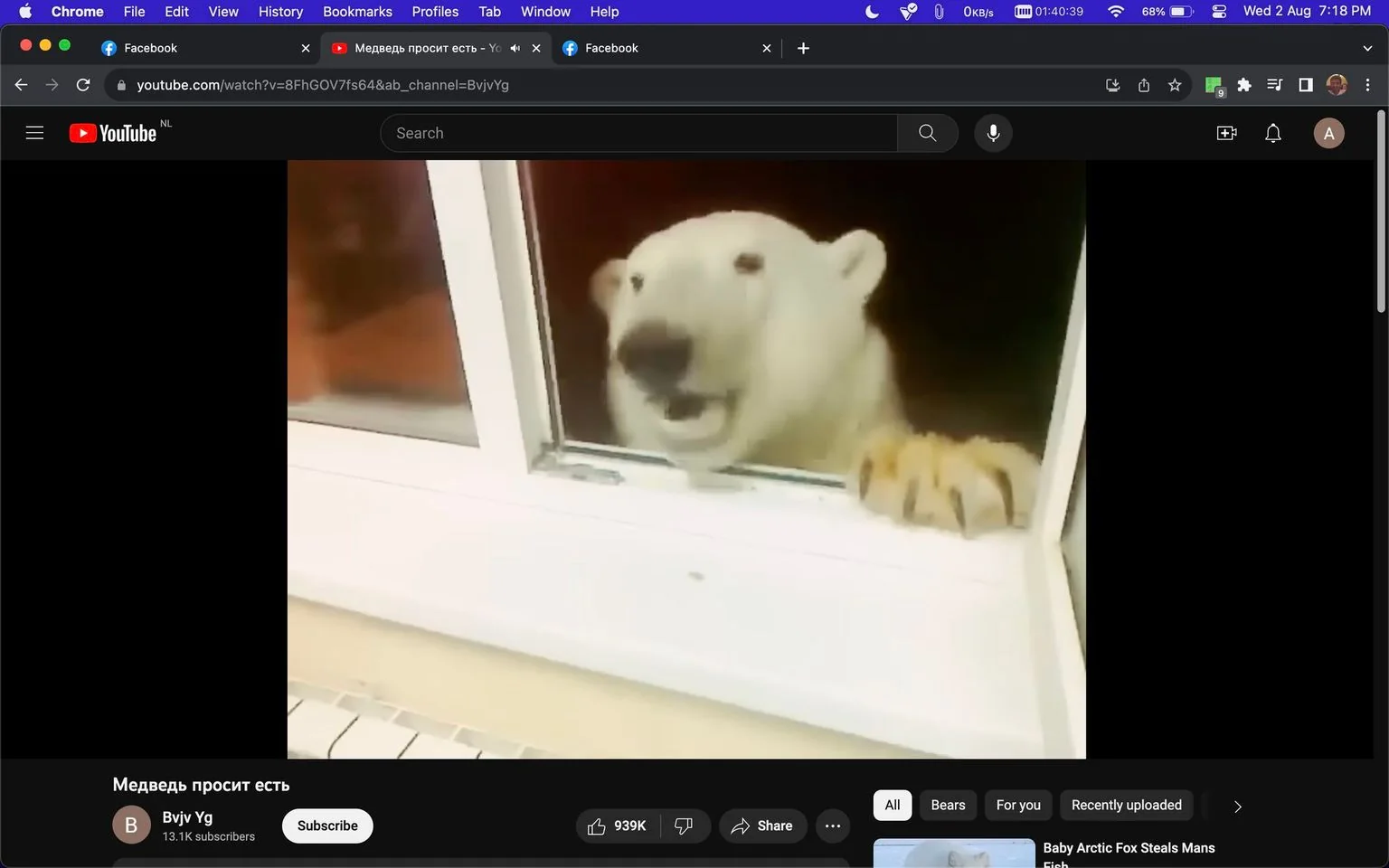Click the YouTube Search input field
This screenshot has width=1389, height=868.
pos(638,133)
